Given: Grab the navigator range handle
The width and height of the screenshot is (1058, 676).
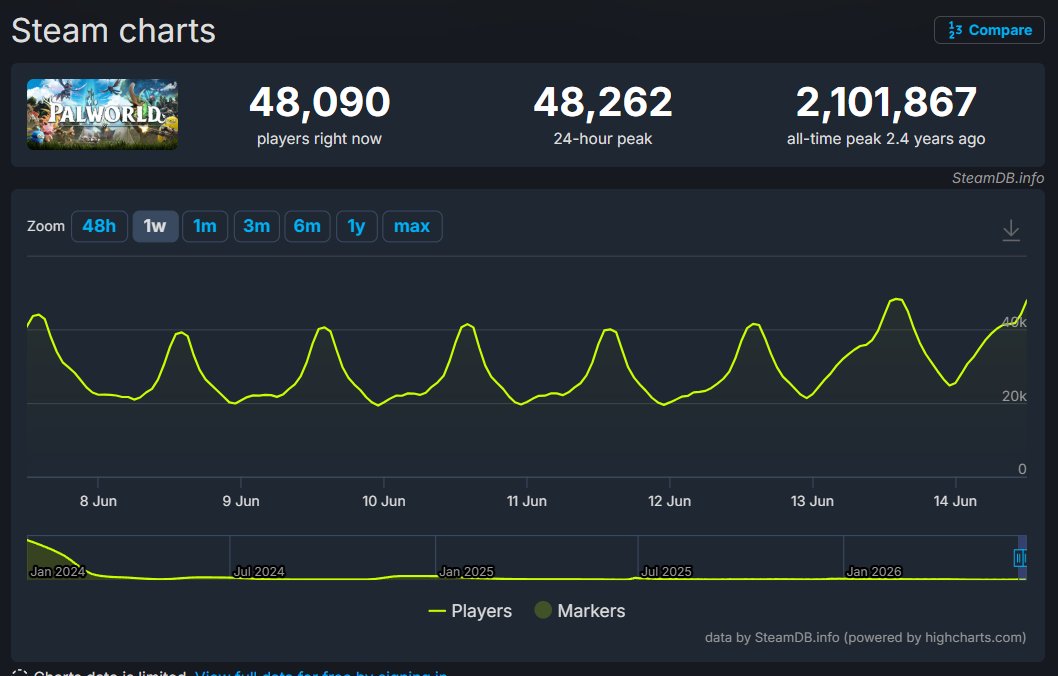Looking at the screenshot, I should [1020, 558].
